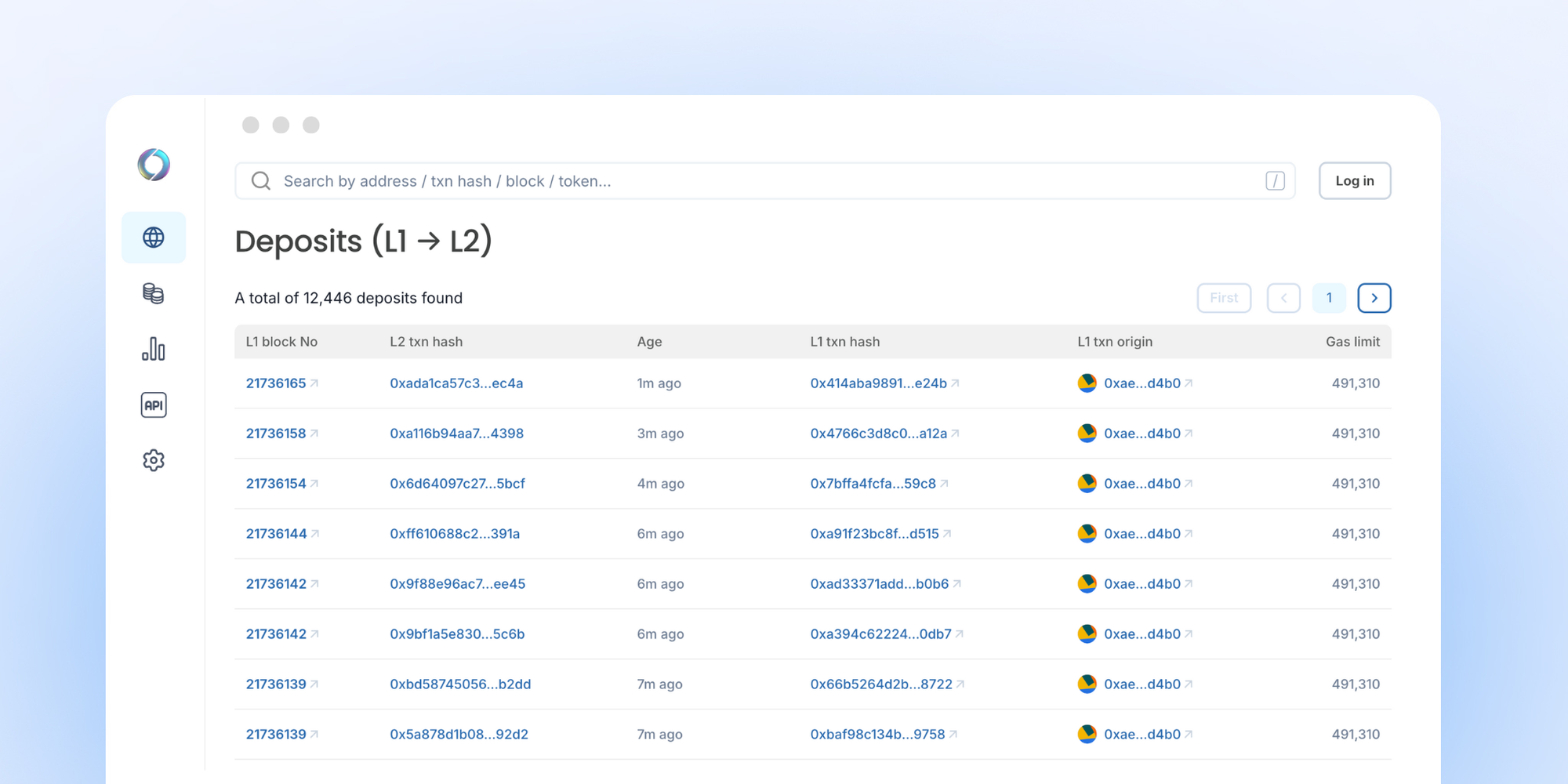
Task: Open the Settings gear sidebar icon
Action: point(154,460)
